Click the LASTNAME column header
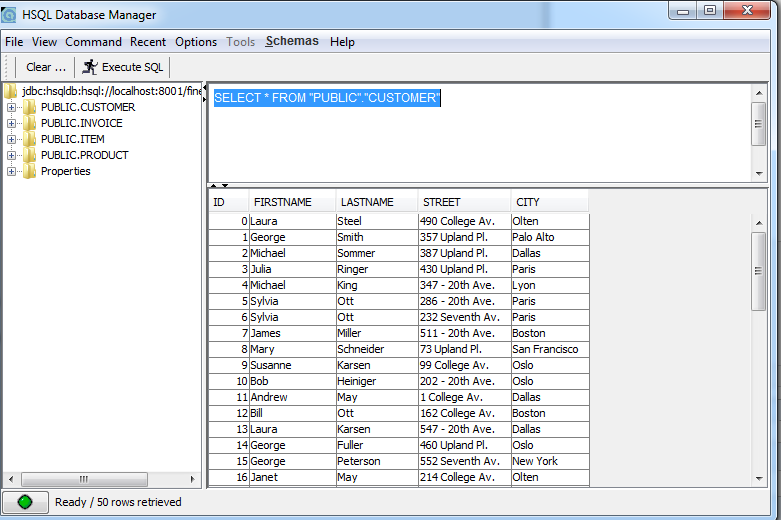 tap(377, 202)
